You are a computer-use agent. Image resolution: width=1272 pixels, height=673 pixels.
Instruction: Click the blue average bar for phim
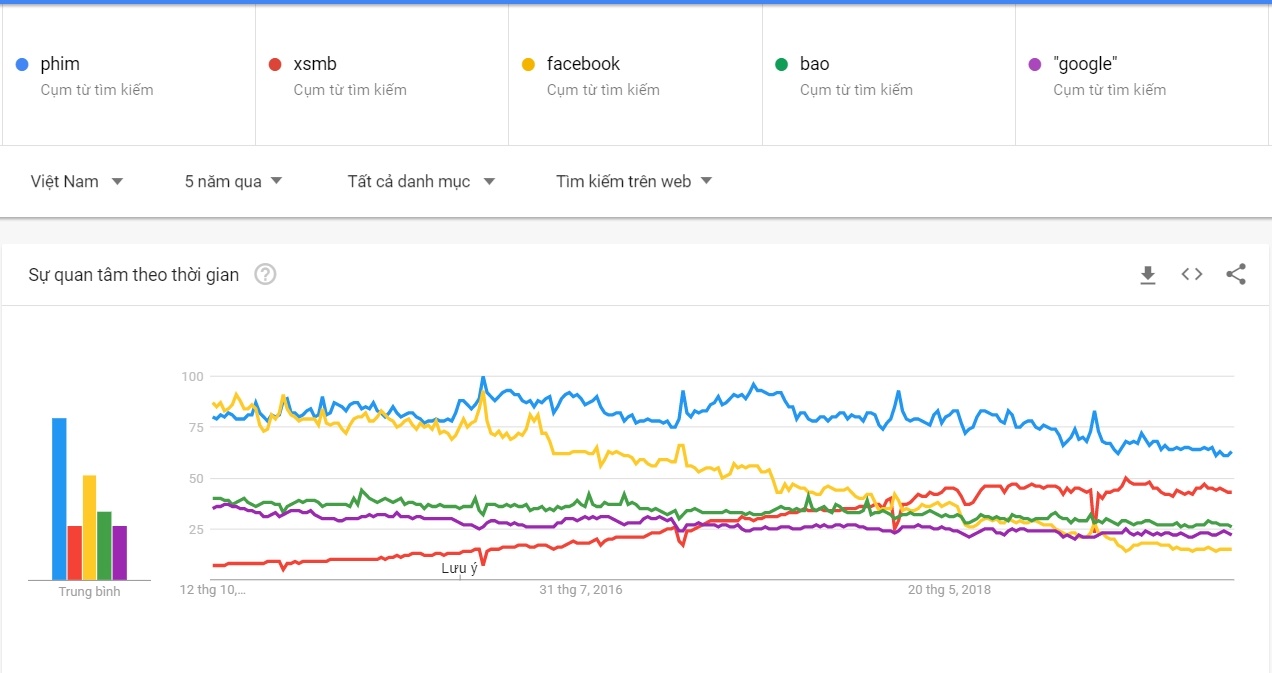coord(59,495)
